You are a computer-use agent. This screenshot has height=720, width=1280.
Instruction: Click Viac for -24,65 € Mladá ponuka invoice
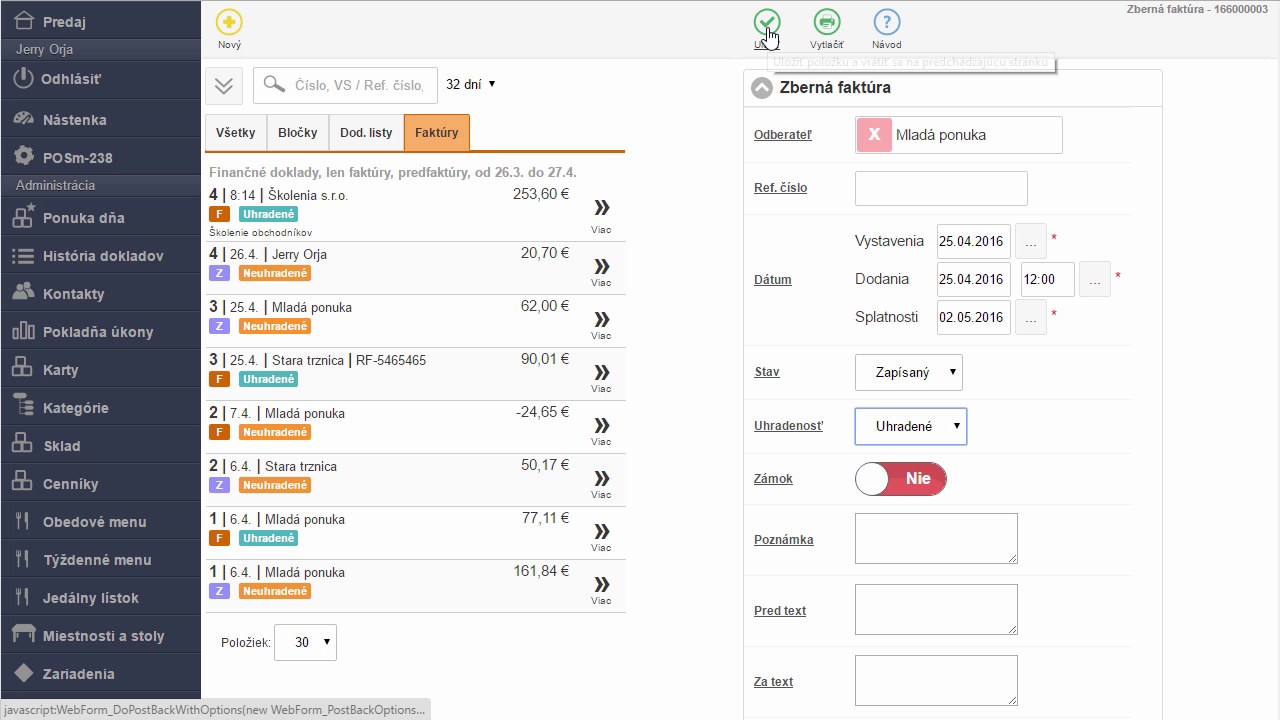[601, 431]
